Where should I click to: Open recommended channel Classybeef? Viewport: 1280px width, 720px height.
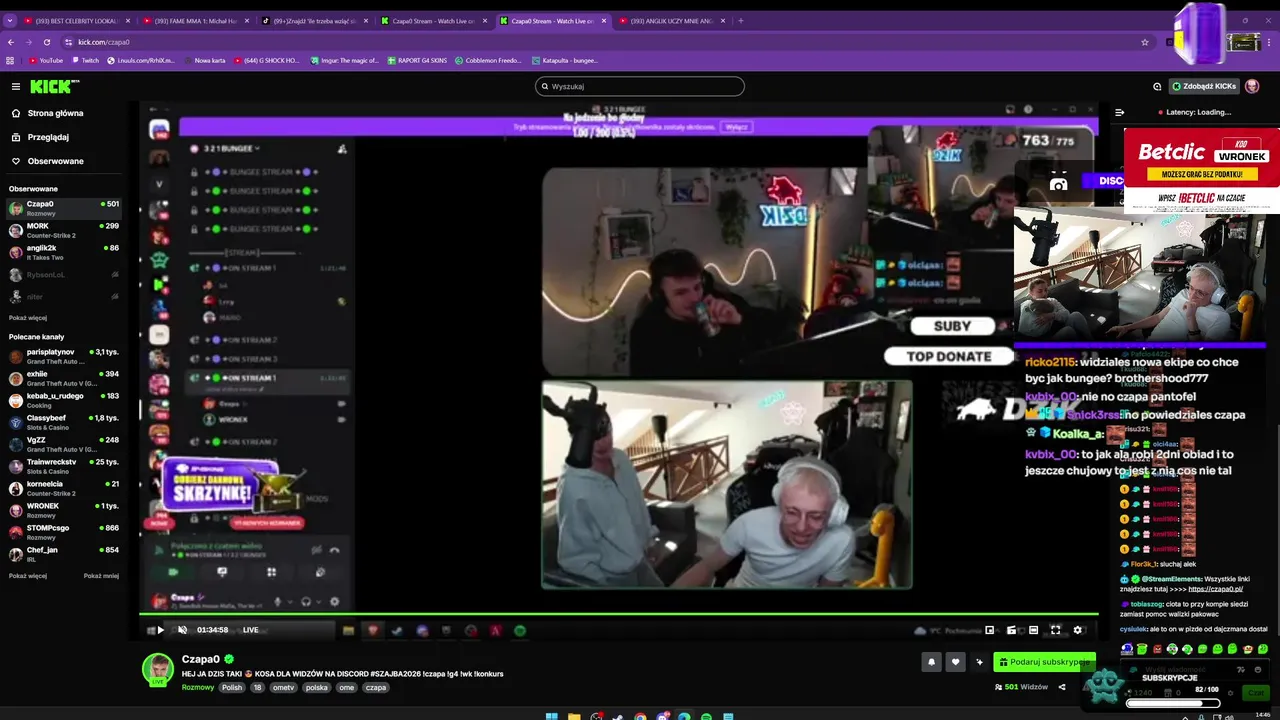[64, 422]
